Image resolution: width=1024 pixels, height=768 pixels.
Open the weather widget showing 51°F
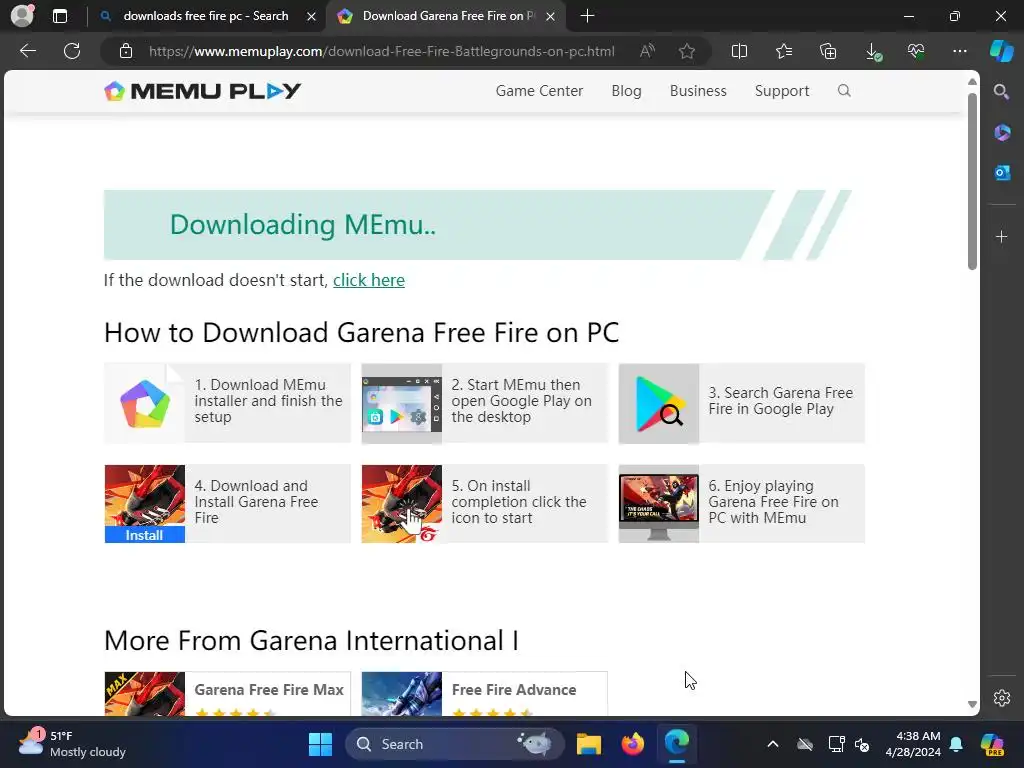pyautogui.click(x=72, y=744)
